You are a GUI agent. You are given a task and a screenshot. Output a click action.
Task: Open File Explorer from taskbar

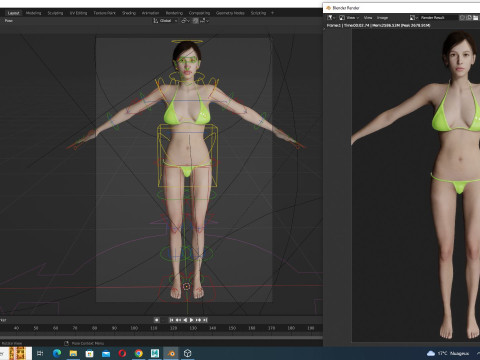(73, 353)
